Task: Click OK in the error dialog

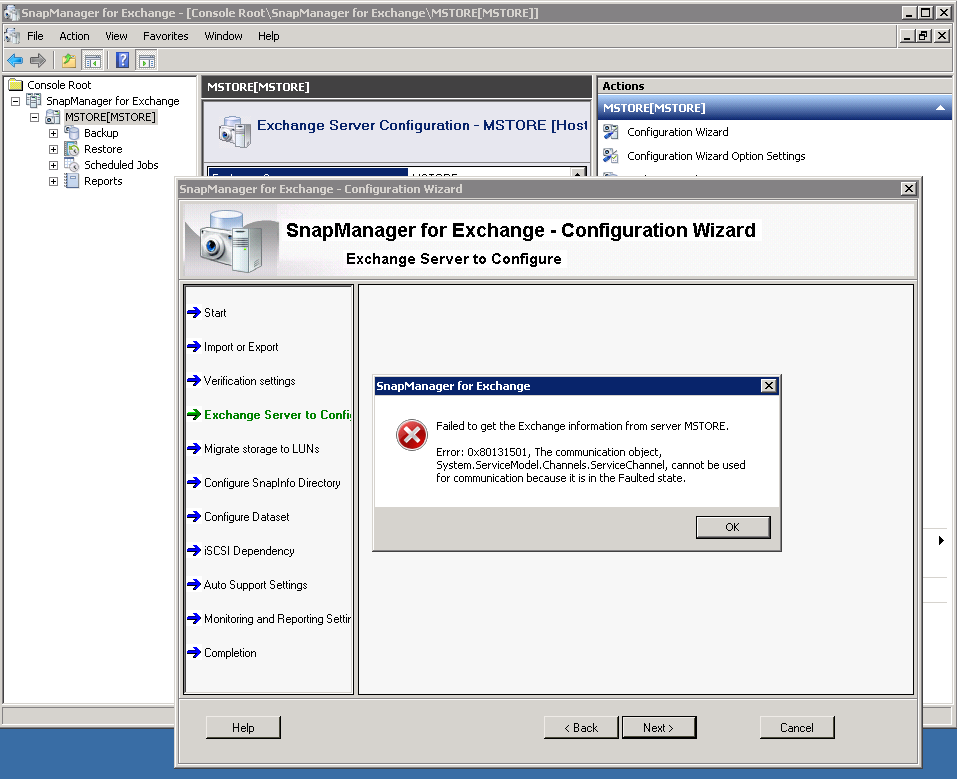Action: (x=733, y=527)
